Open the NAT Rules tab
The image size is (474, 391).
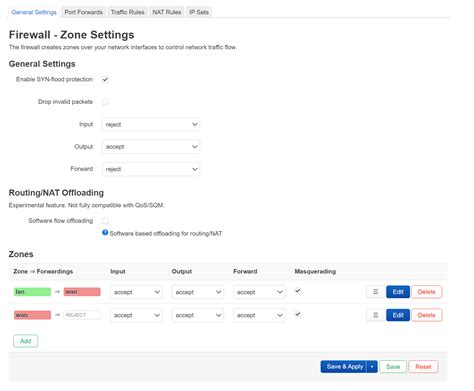pyautogui.click(x=167, y=12)
